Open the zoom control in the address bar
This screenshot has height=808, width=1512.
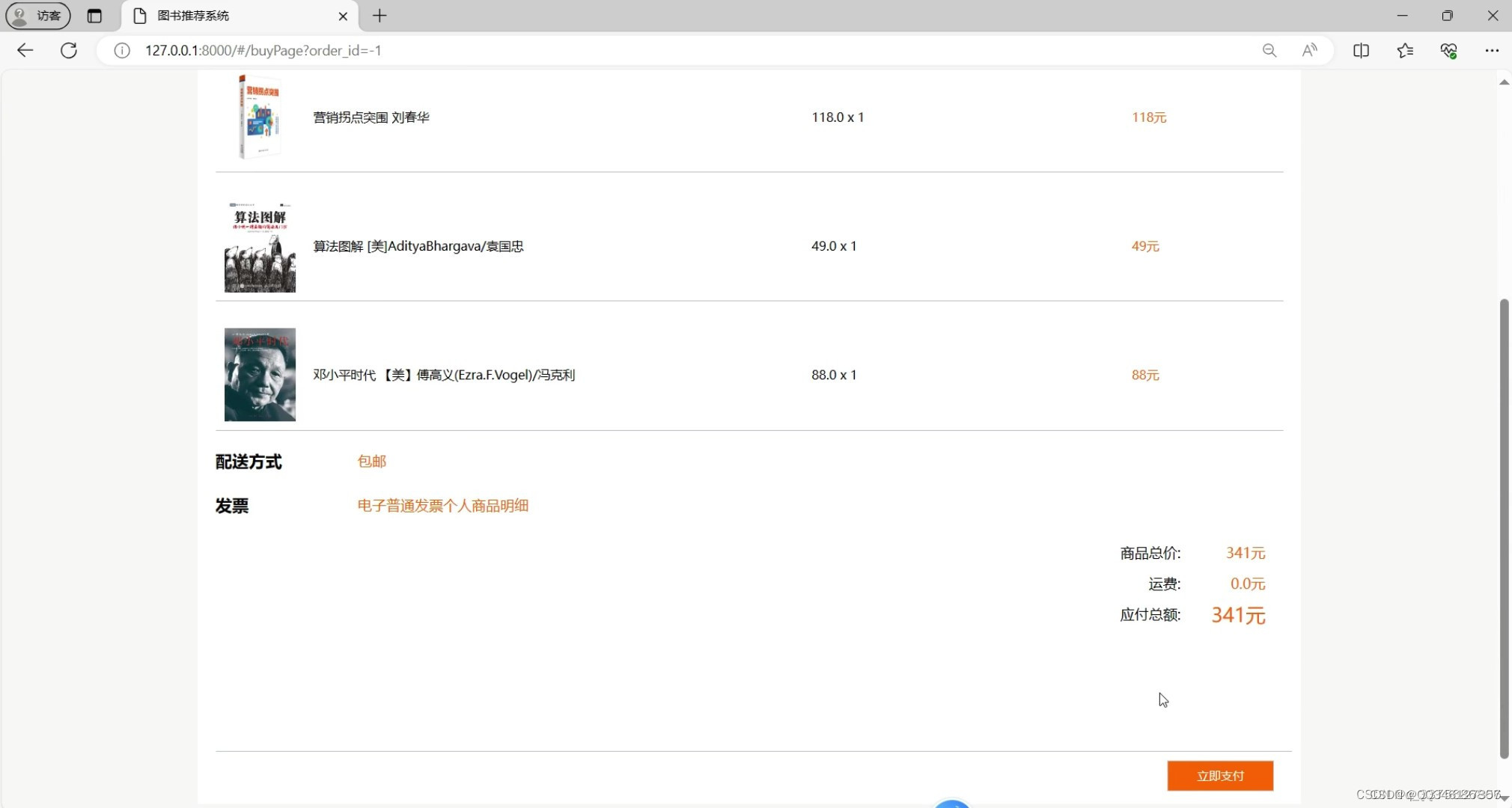(1269, 50)
